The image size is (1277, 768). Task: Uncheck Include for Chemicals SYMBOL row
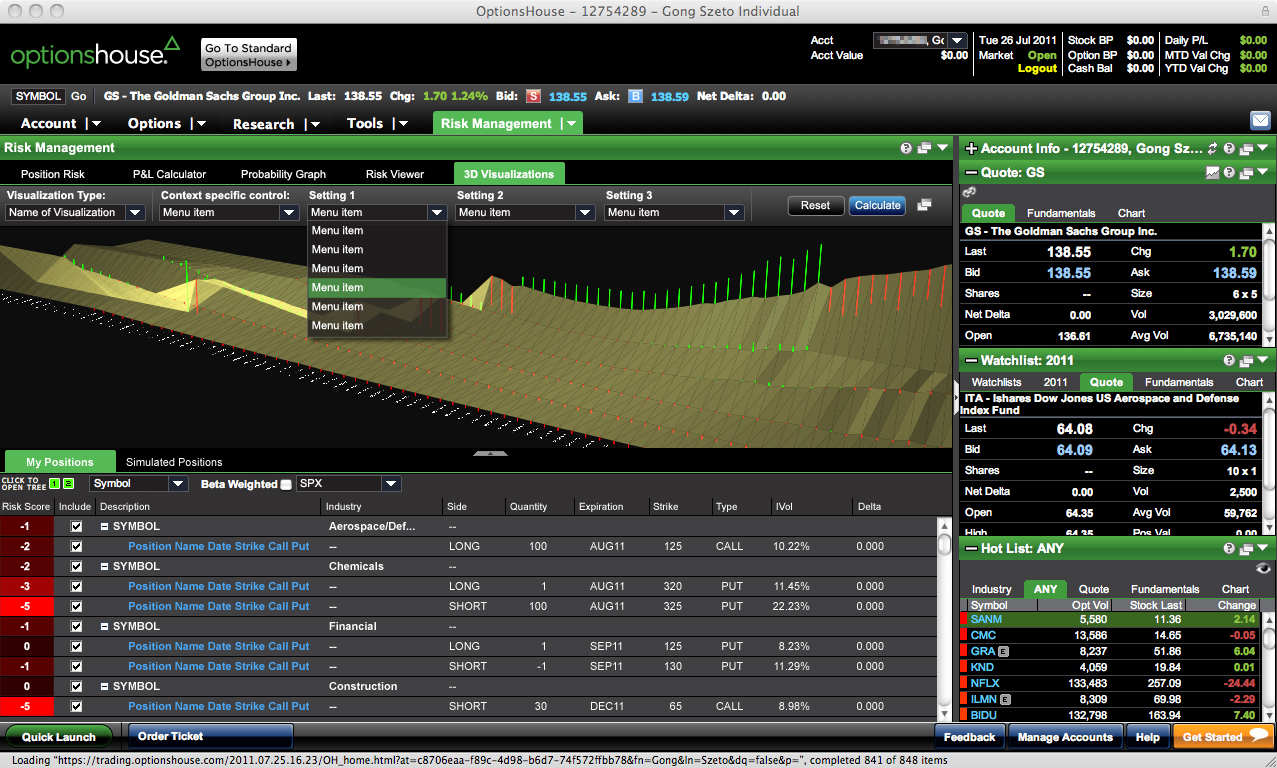click(x=76, y=566)
